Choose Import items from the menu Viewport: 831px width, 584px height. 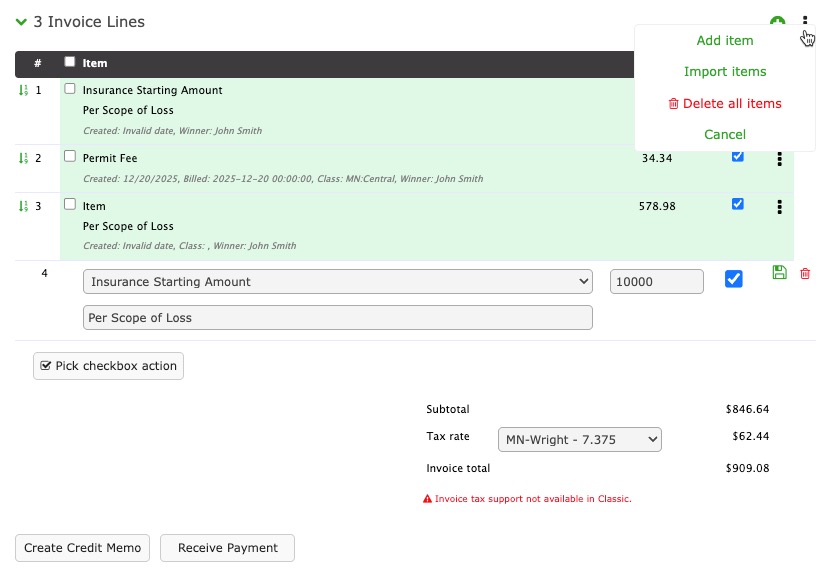pyautogui.click(x=725, y=72)
